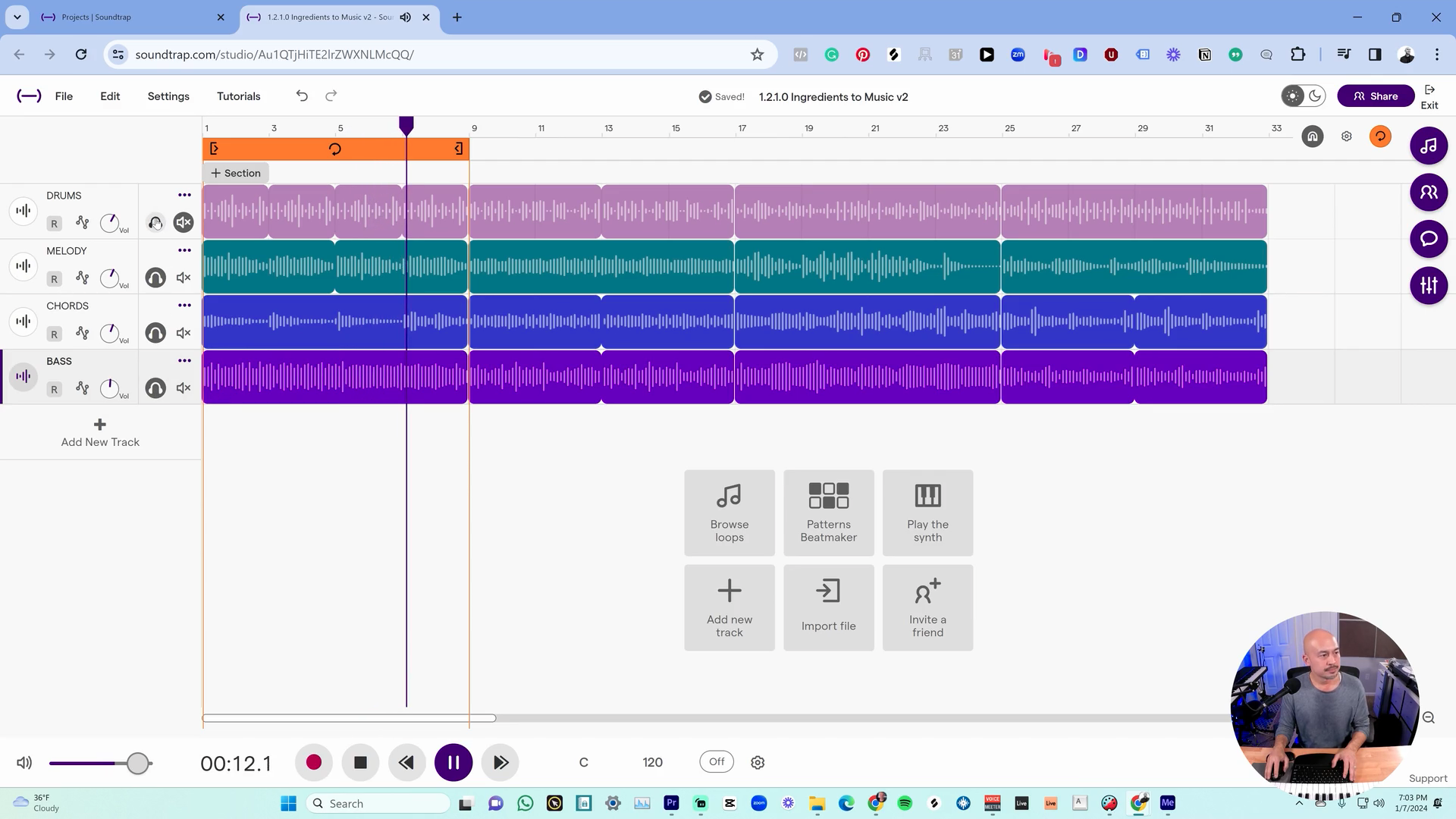Open automation on the MELODY track

[x=83, y=278]
